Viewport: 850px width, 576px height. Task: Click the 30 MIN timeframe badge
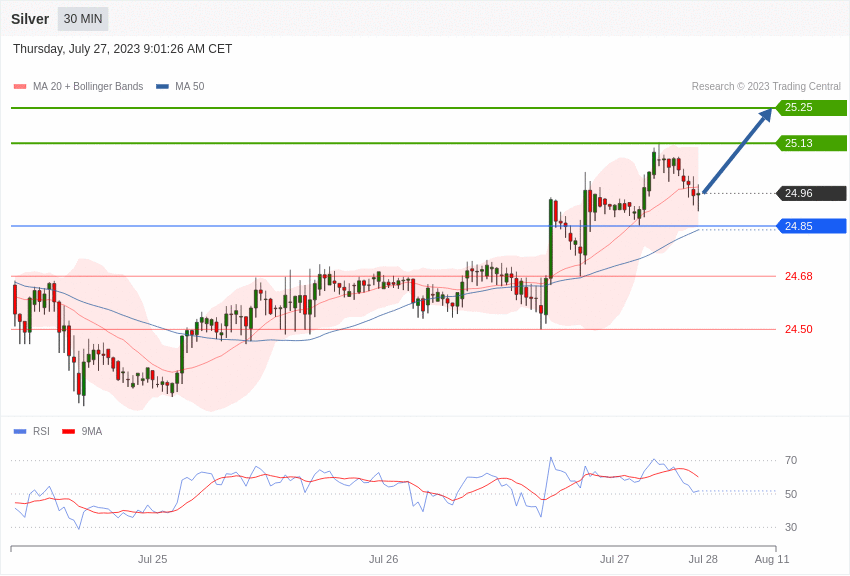point(83,19)
